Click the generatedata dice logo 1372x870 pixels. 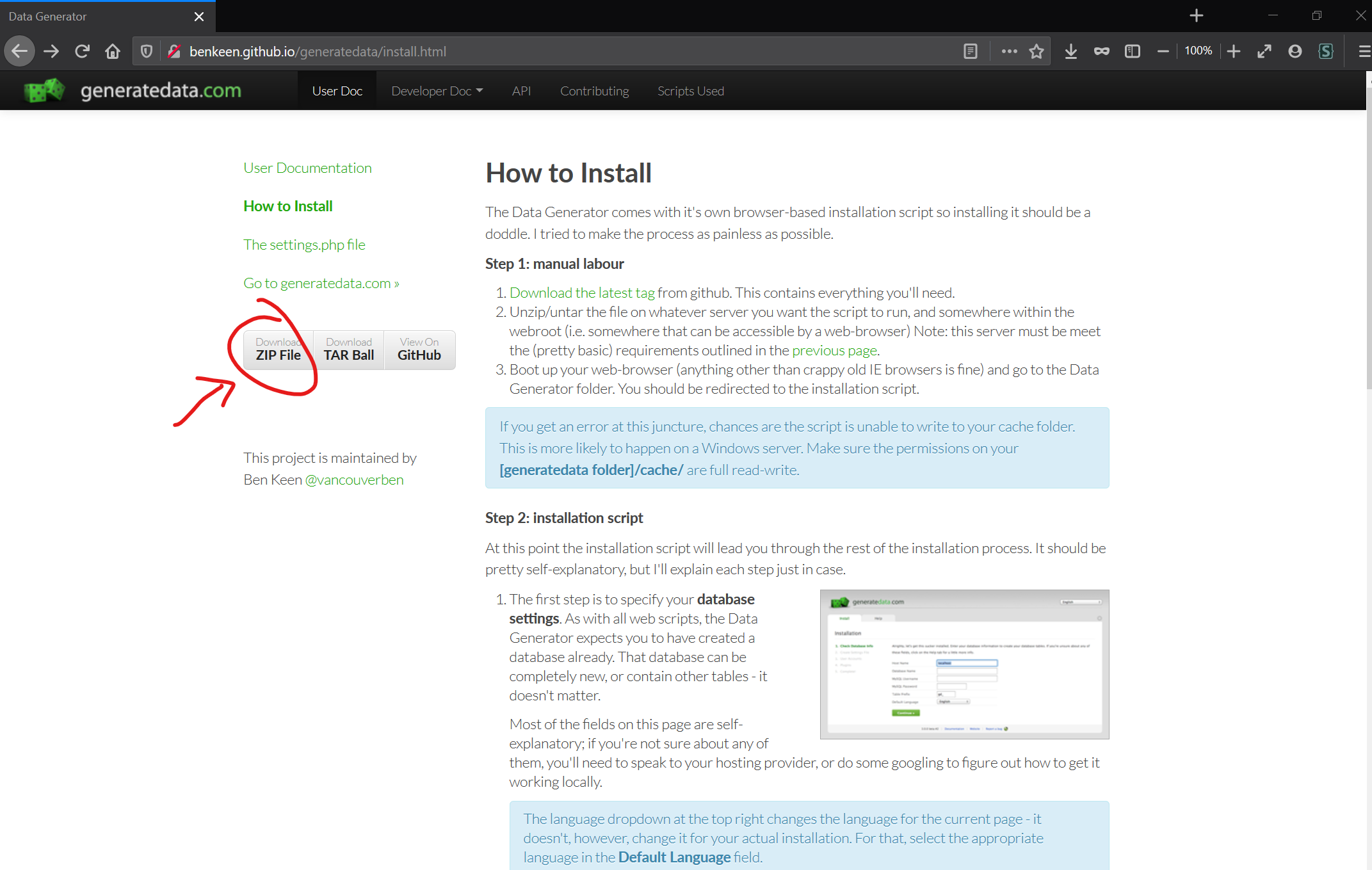tap(44, 90)
